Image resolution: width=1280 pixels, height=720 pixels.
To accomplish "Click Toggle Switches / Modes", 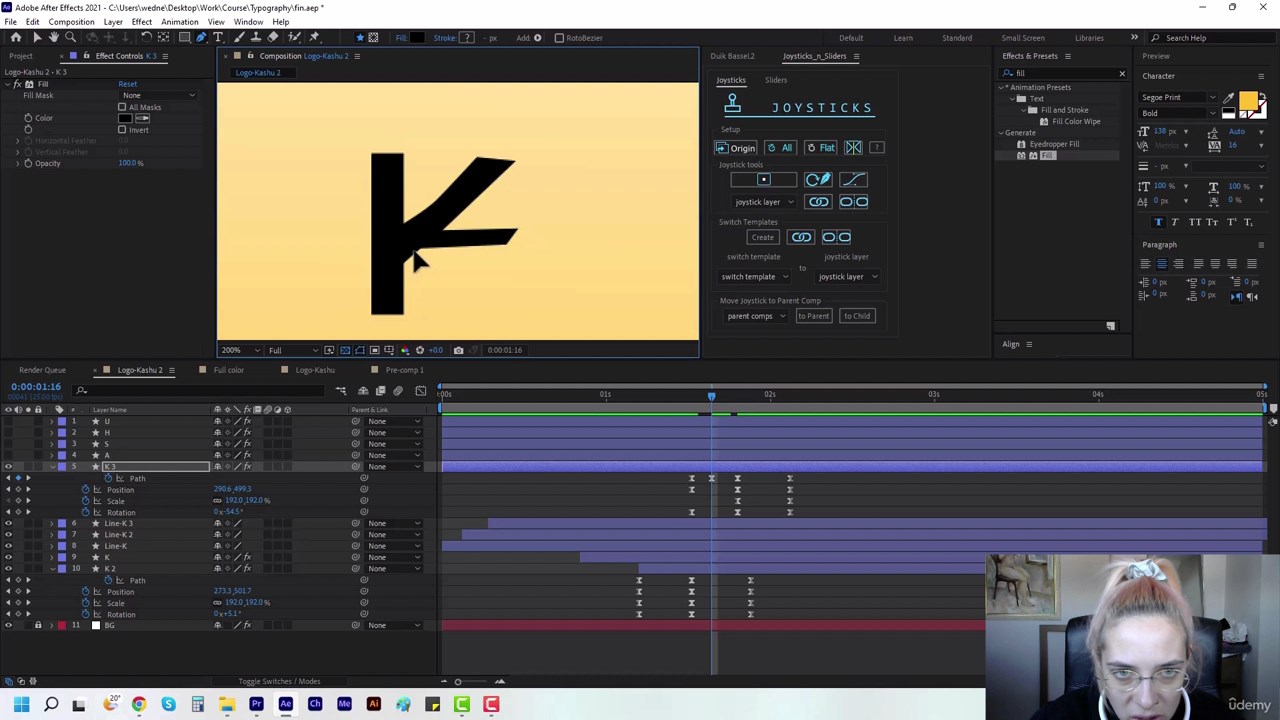I will [x=279, y=682].
